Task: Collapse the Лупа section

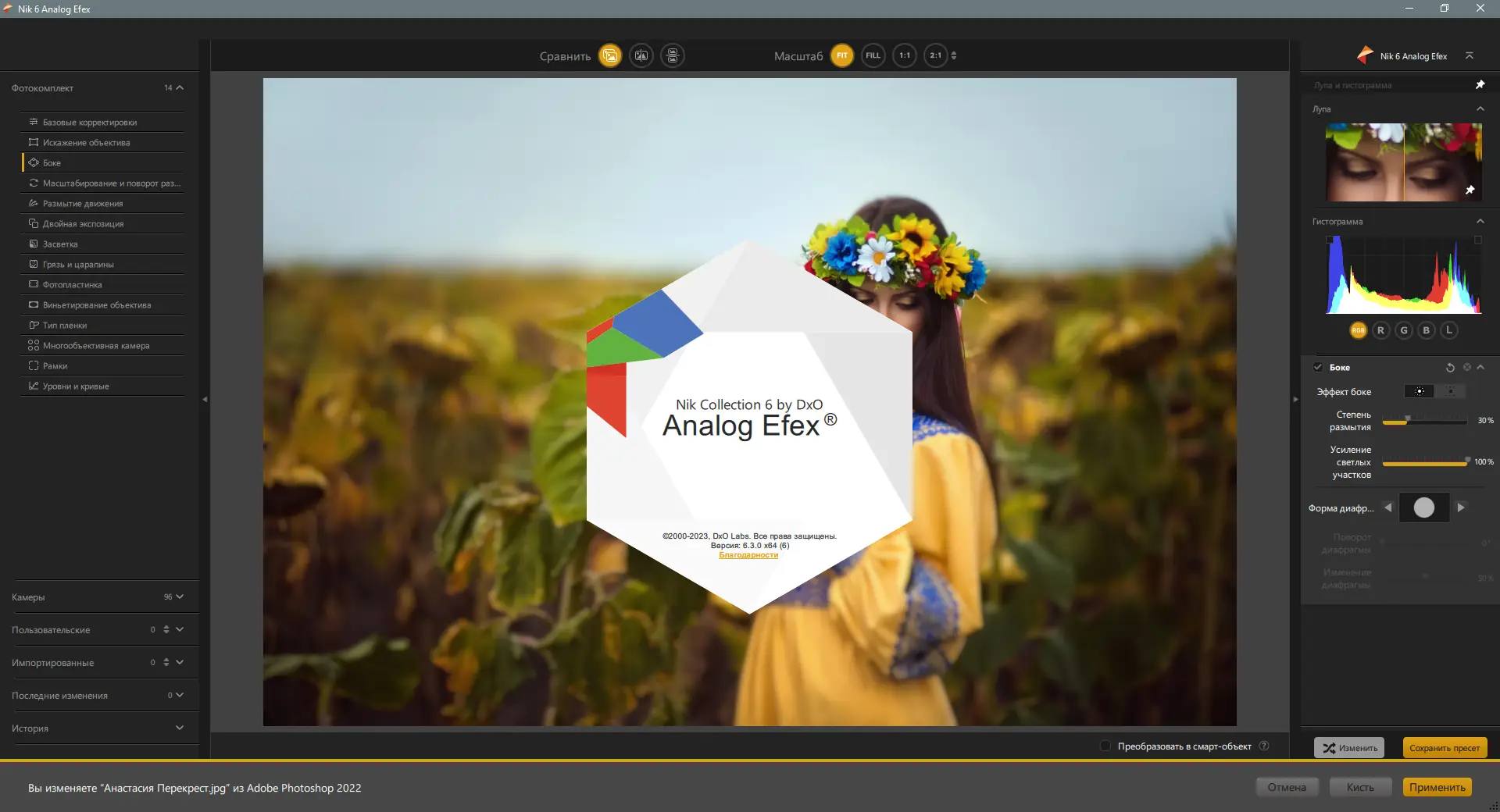Action: (x=1480, y=109)
